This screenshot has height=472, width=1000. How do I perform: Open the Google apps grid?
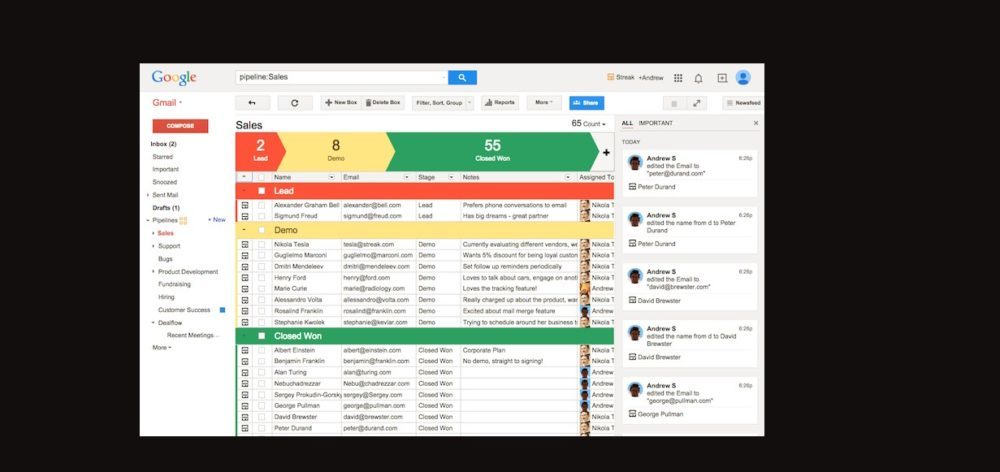pos(678,78)
